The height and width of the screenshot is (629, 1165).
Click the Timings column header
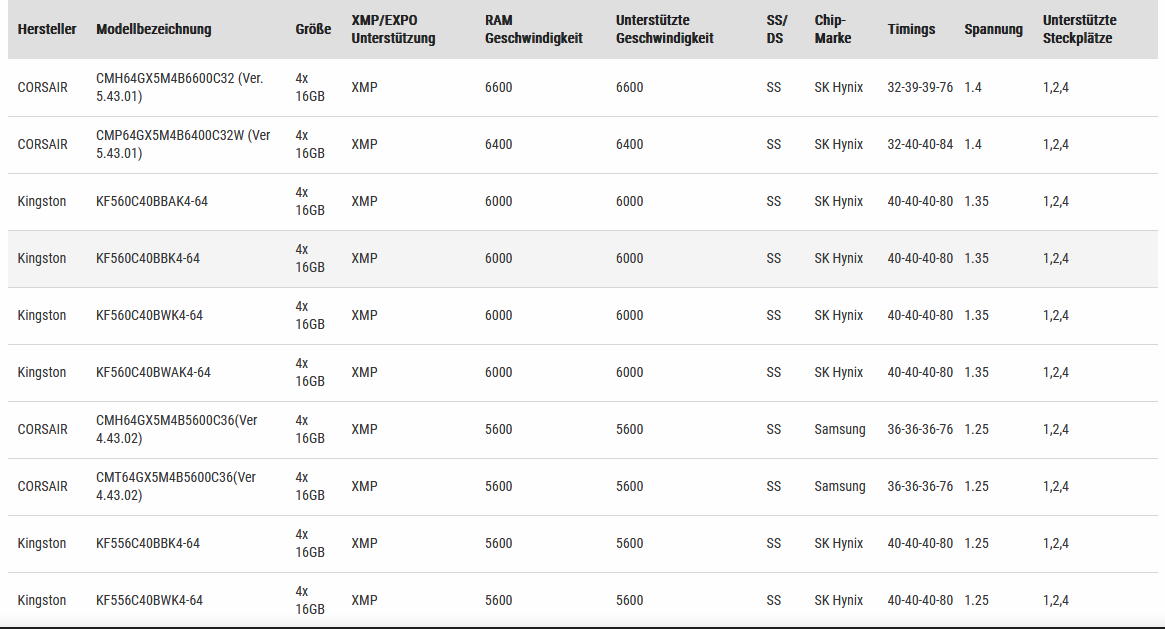point(911,29)
